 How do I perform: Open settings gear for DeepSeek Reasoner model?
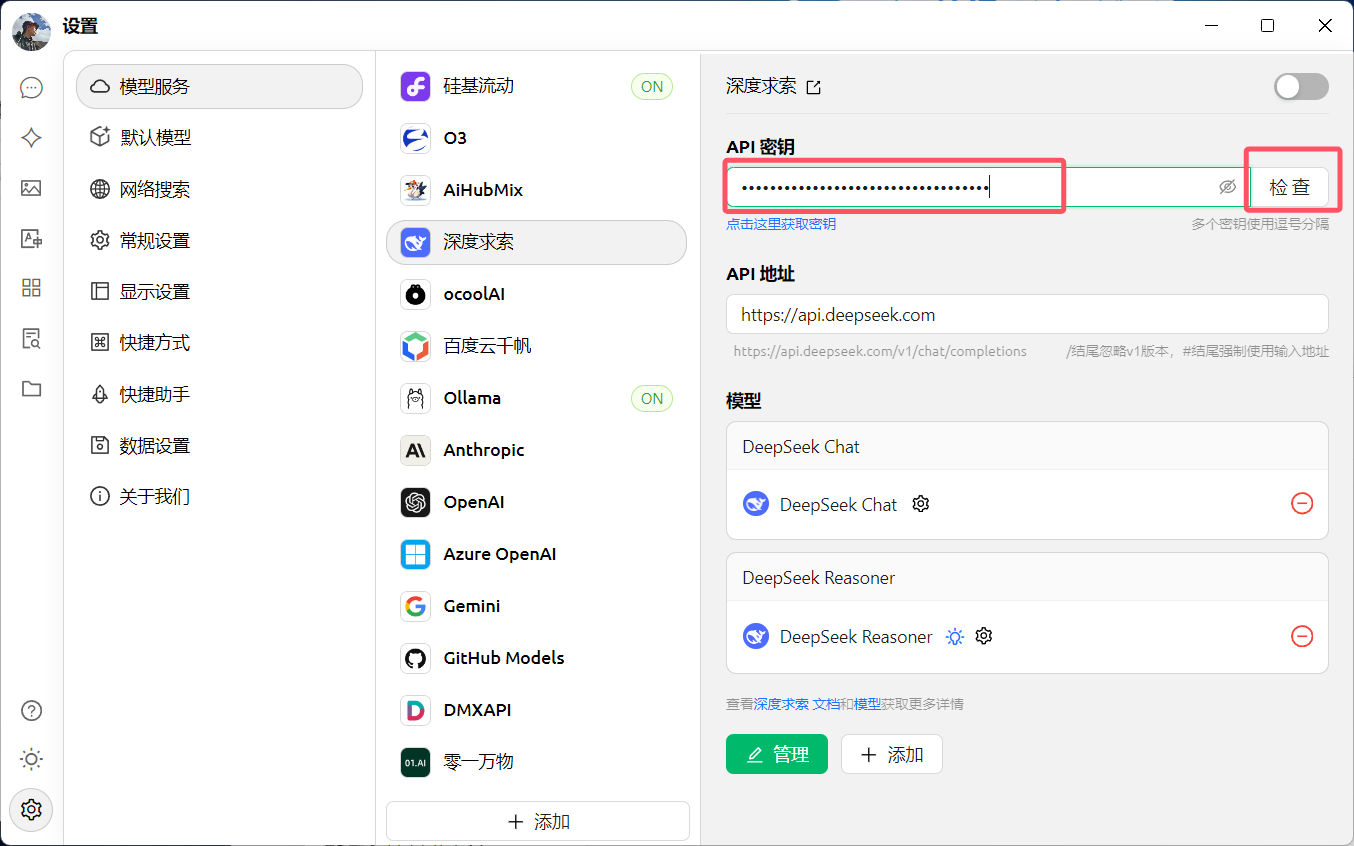[984, 636]
